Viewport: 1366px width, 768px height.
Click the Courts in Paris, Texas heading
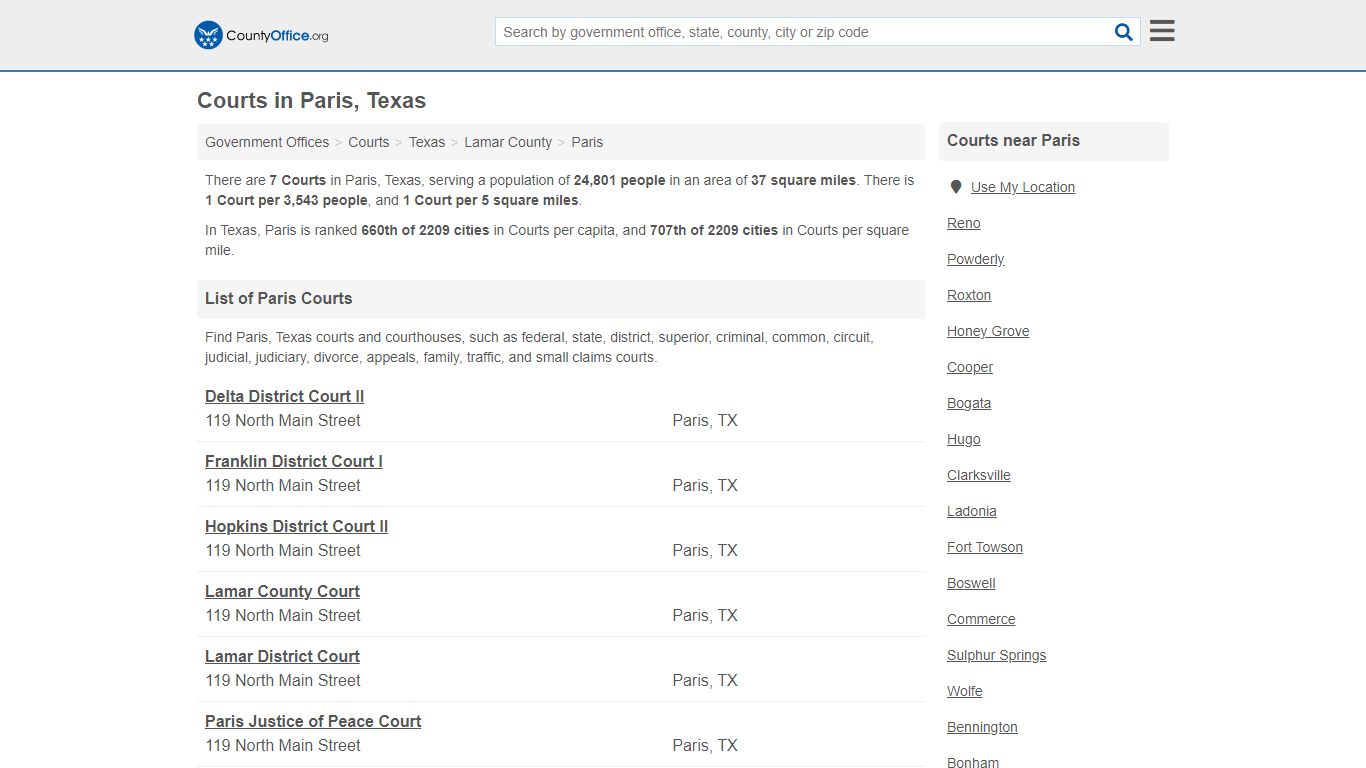coord(312,101)
